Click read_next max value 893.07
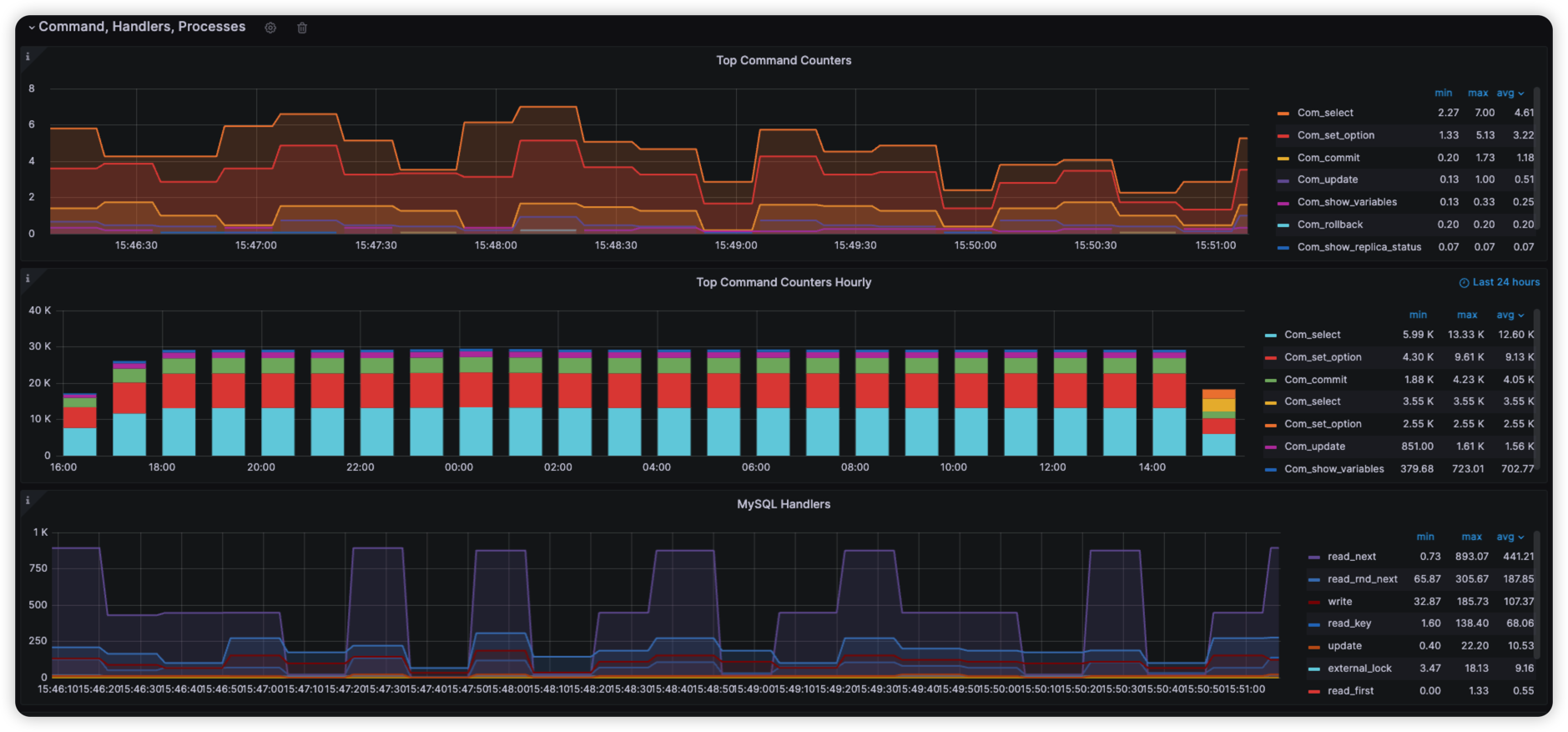 point(1472,557)
